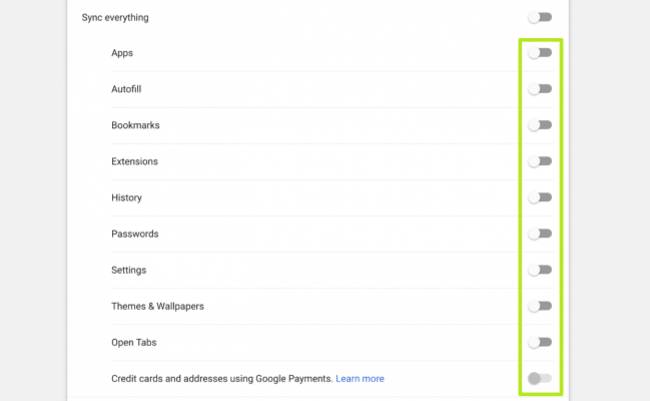Click the 'Apps' row label
Viewport: 650px width, 401px height.
[x=122, y=53]
